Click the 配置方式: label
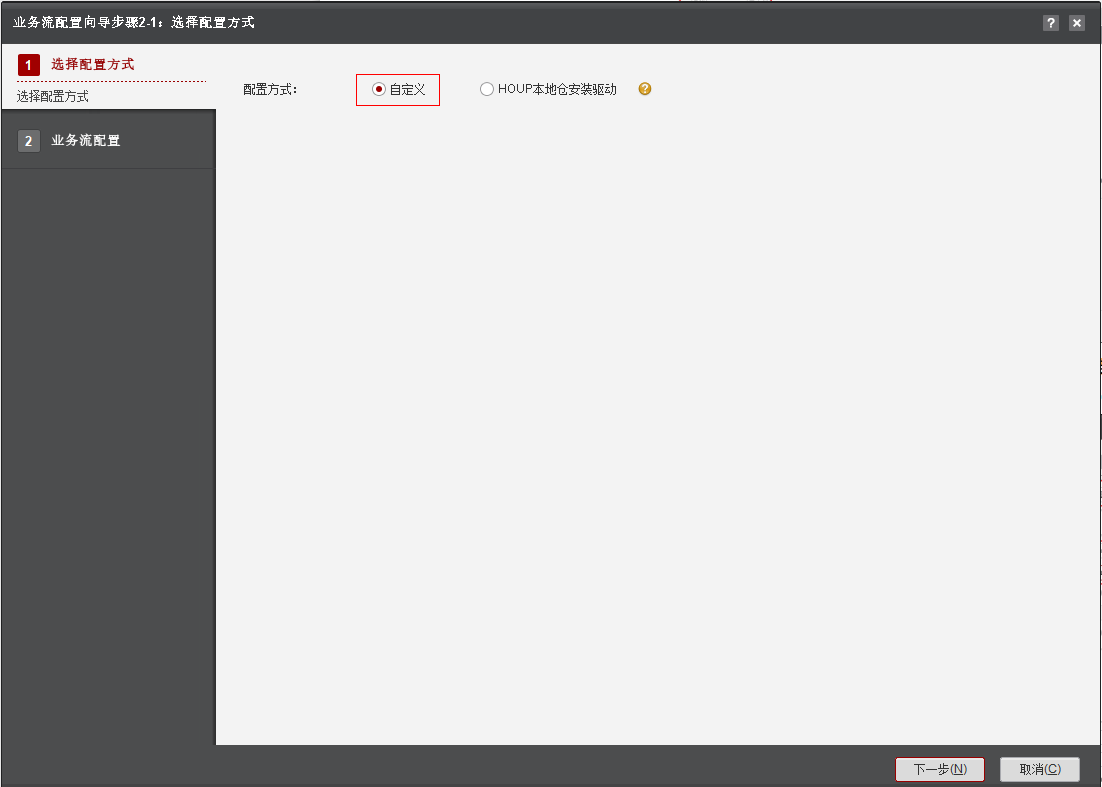The width and height of the screenshot is (1102, 787). pyautogui.click(x=271, y=89)
